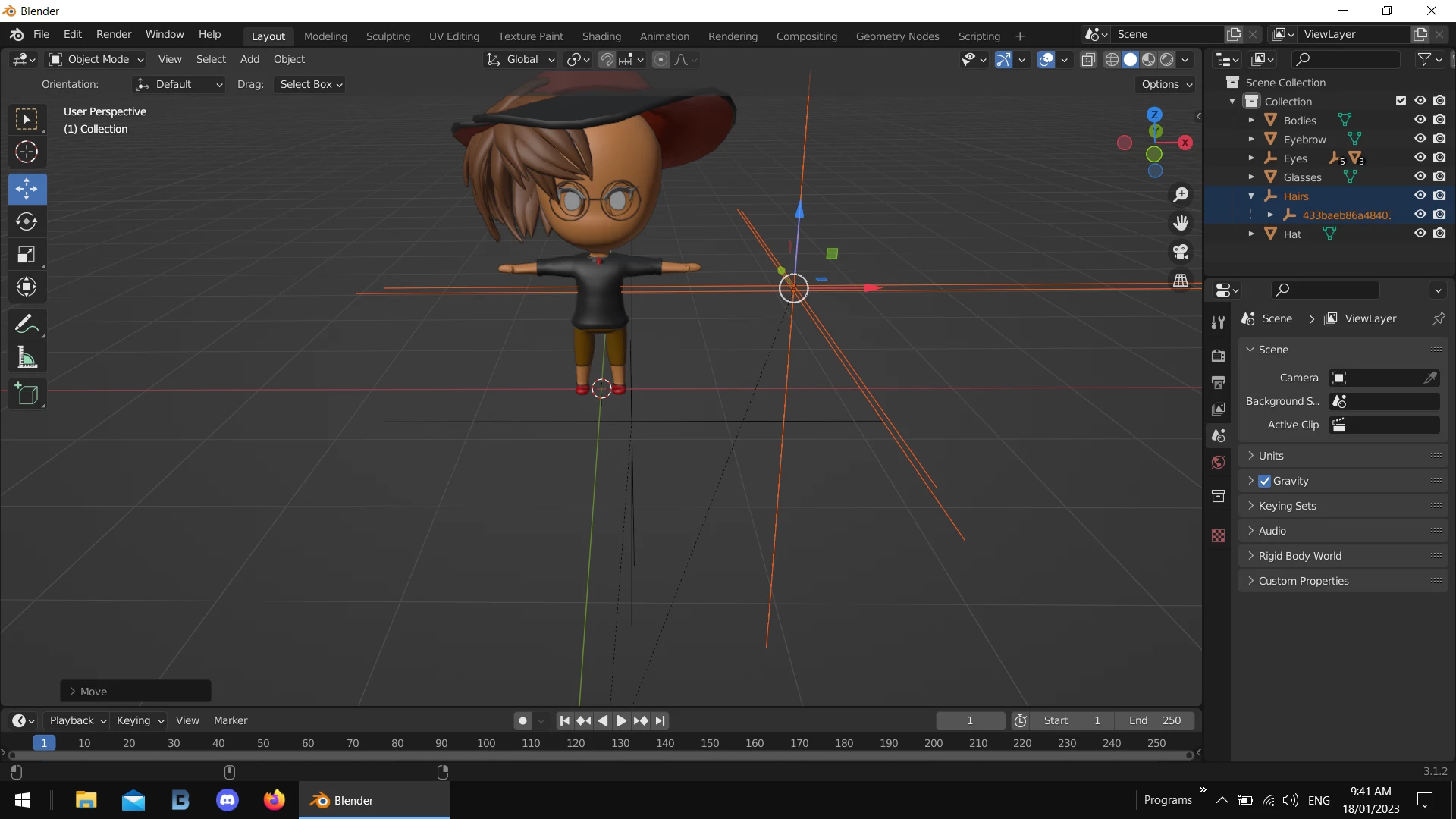
Task: Switch to the Sculpting workspace tab
Action: [388, 36]
